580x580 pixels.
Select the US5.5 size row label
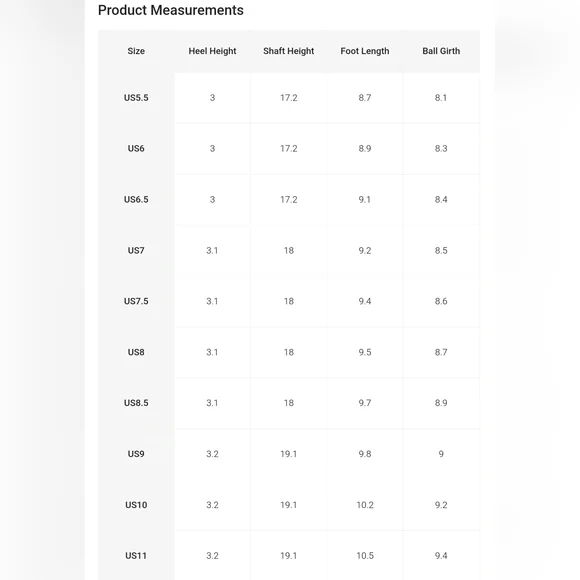(x=136, y=98)
